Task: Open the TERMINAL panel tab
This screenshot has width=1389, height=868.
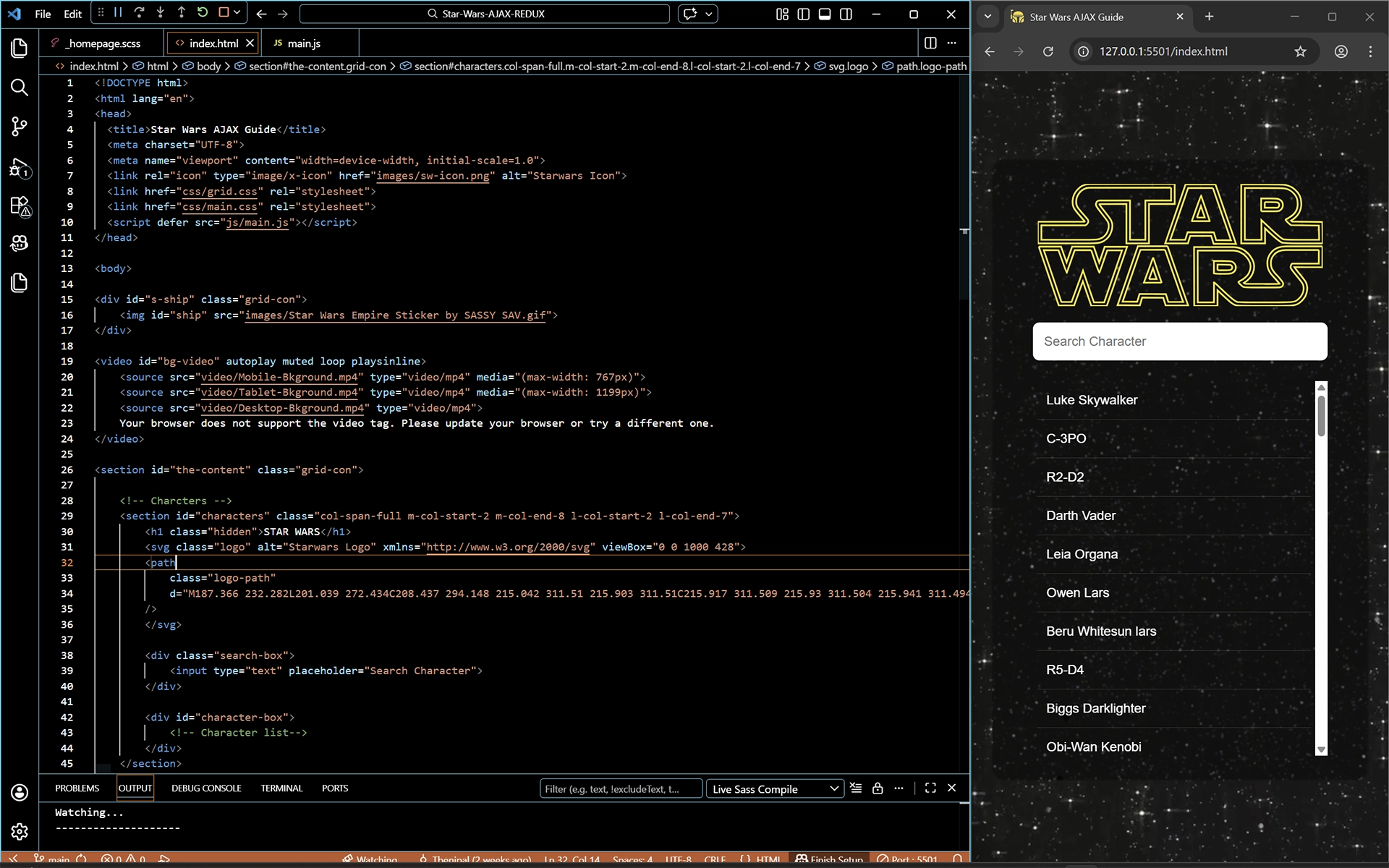Action: [281, 788]
